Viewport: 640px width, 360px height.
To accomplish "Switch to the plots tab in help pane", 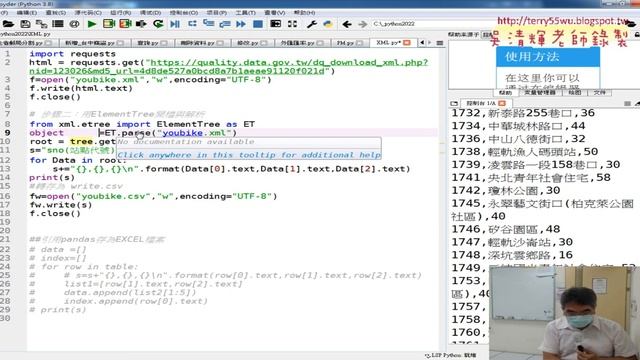I will [575, 93].
